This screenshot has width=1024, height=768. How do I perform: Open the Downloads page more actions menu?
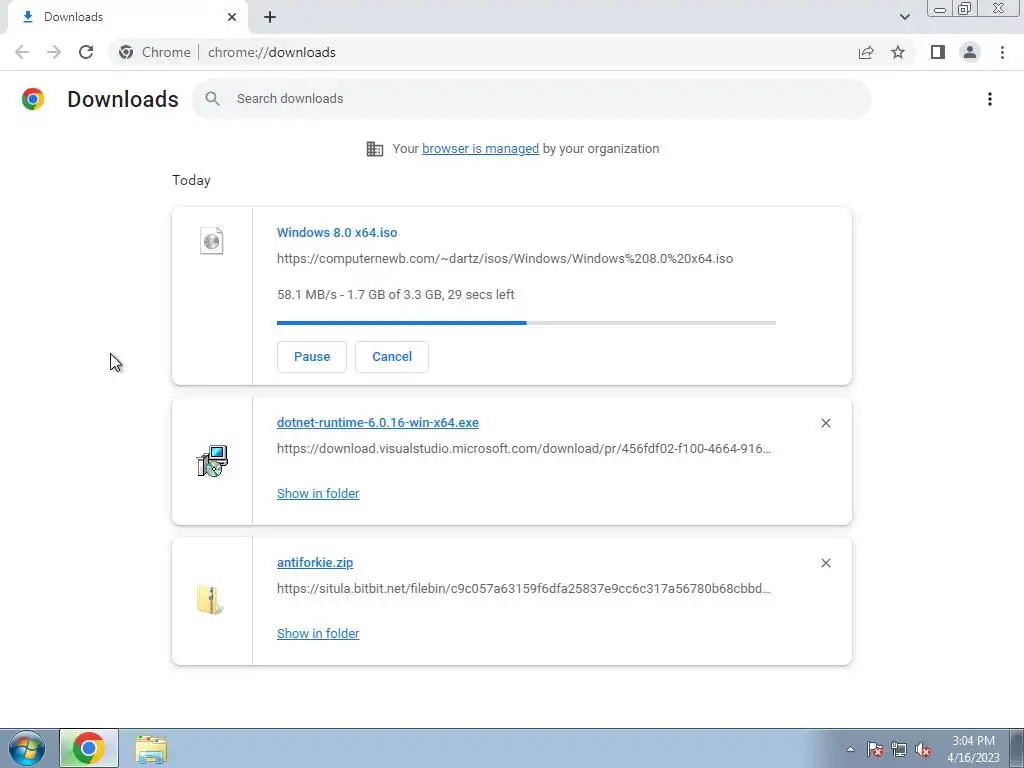[x=990, y=99]
